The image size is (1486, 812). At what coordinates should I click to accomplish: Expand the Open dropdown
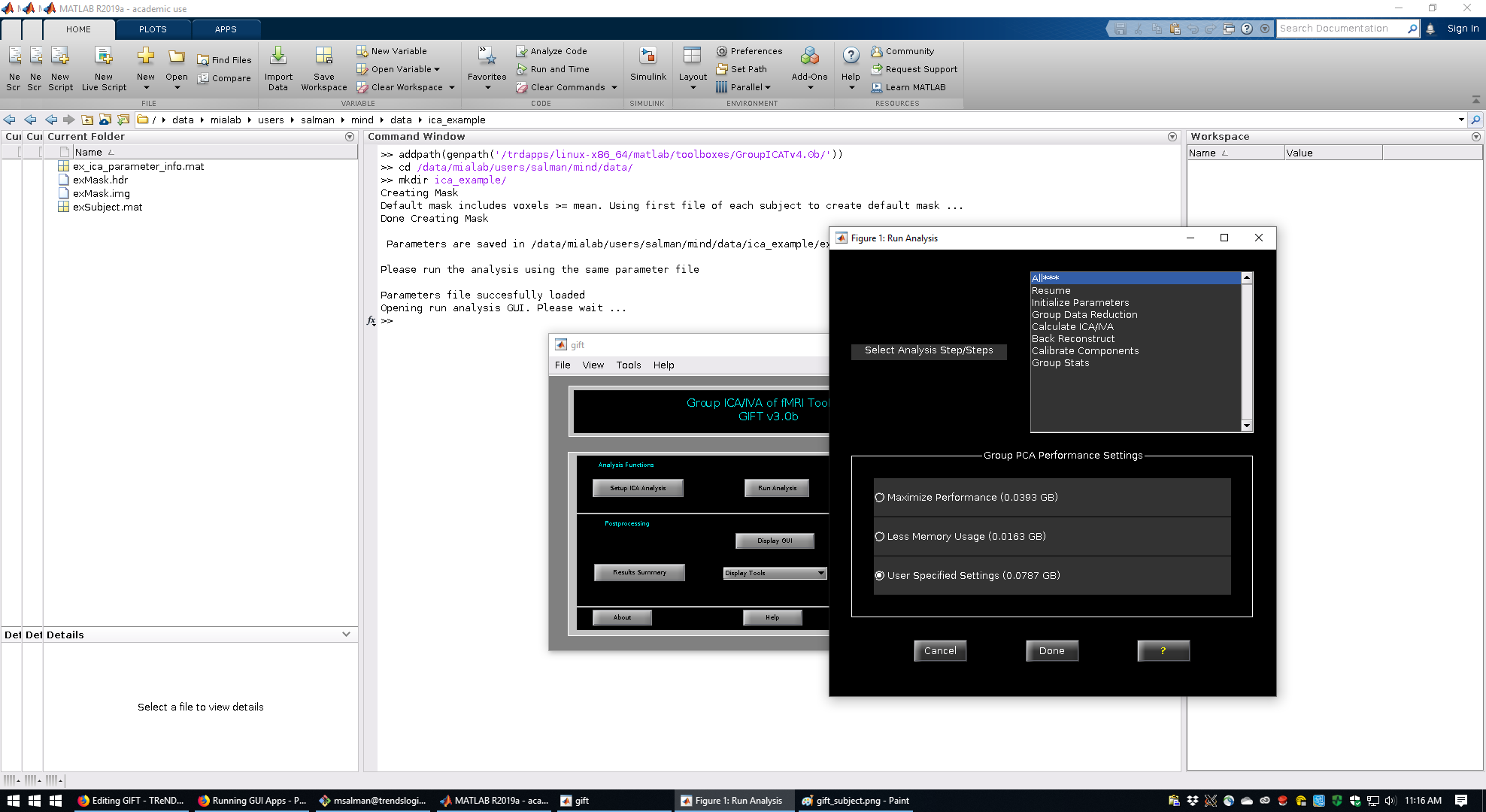(177, 87)
